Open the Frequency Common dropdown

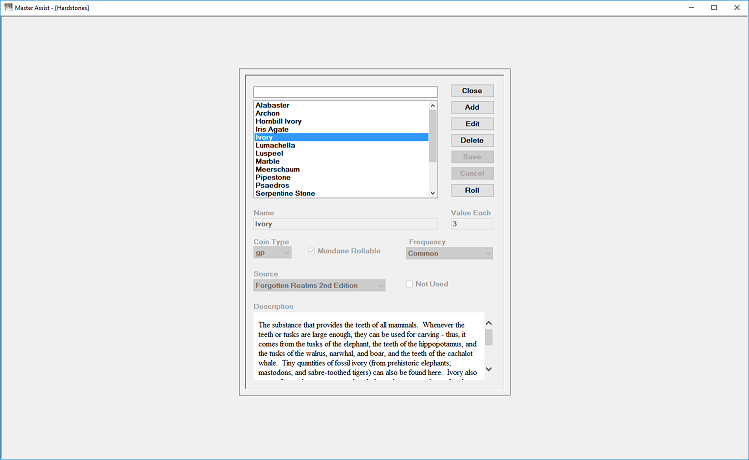pos(449,254)
